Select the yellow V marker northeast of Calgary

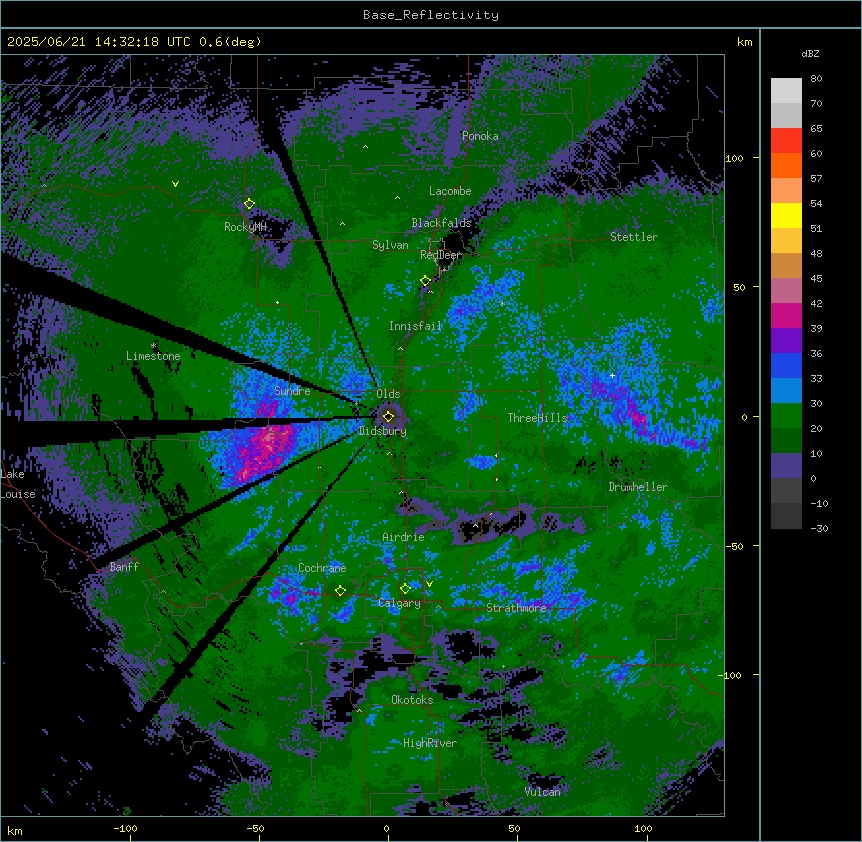(x=429, y=584)
